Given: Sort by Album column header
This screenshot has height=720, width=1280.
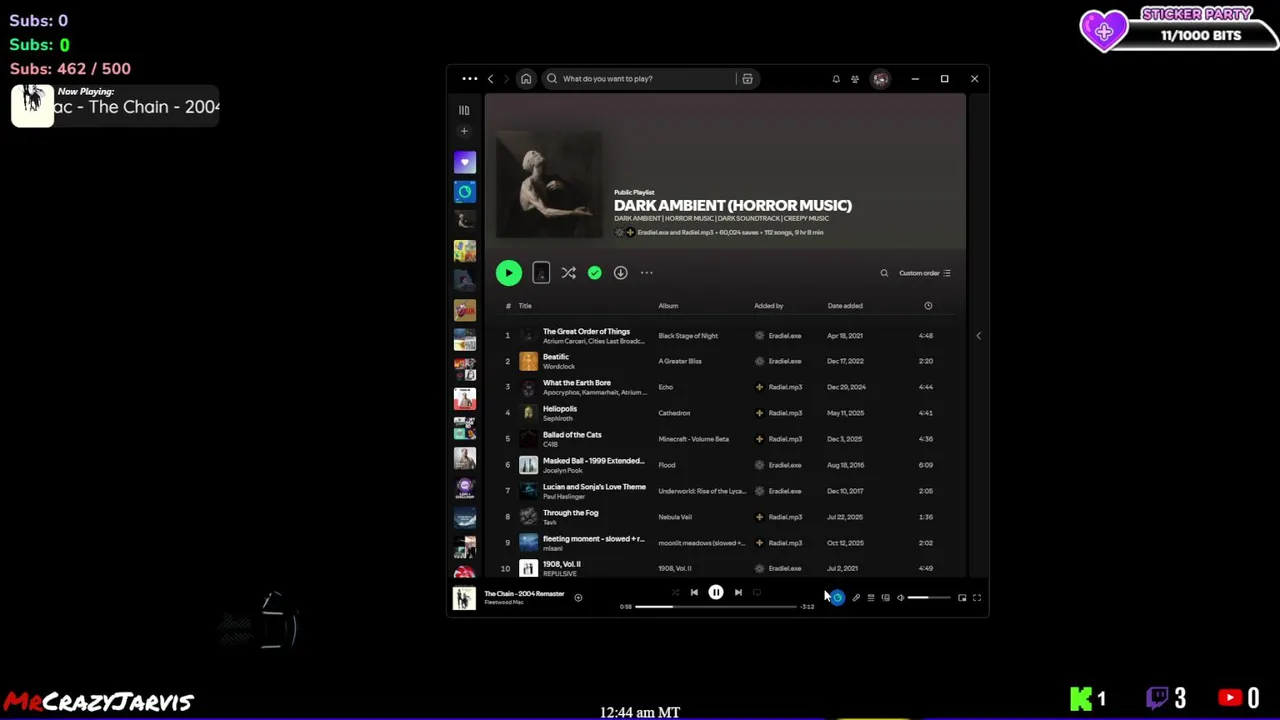Looking at the screenshot, I should click(668, 306).
